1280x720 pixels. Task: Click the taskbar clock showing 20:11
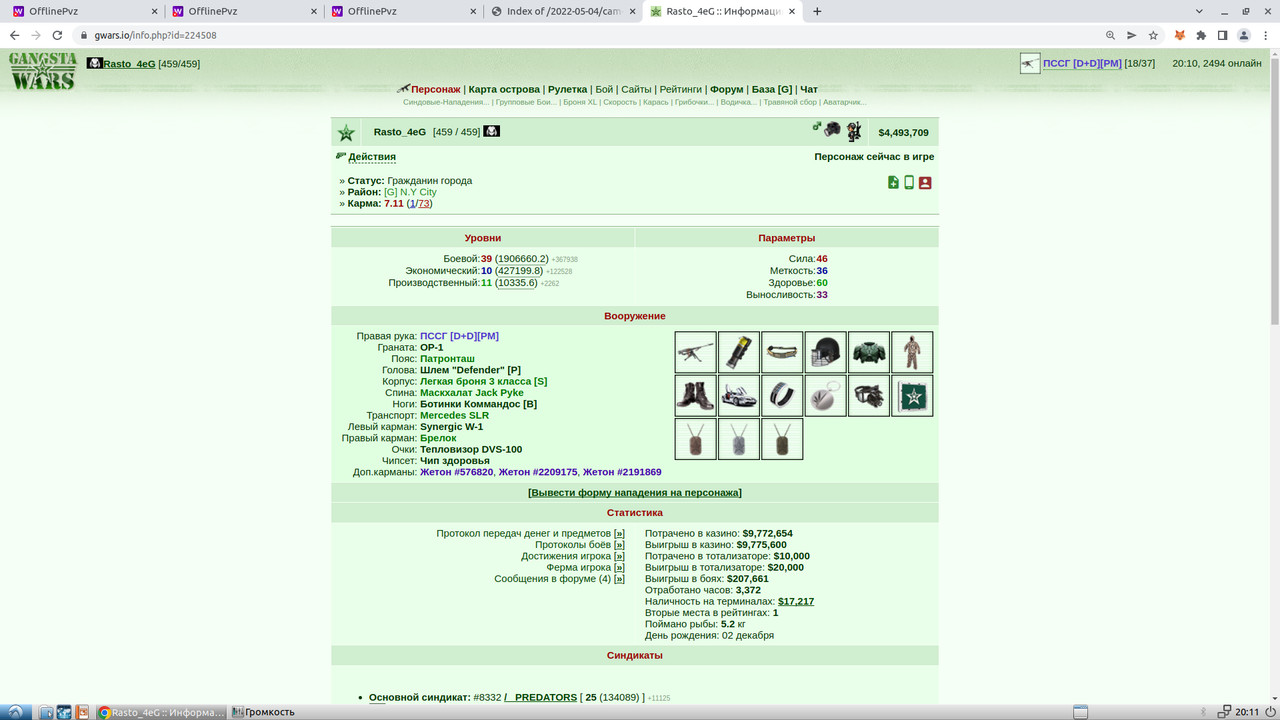(1246, 712)
